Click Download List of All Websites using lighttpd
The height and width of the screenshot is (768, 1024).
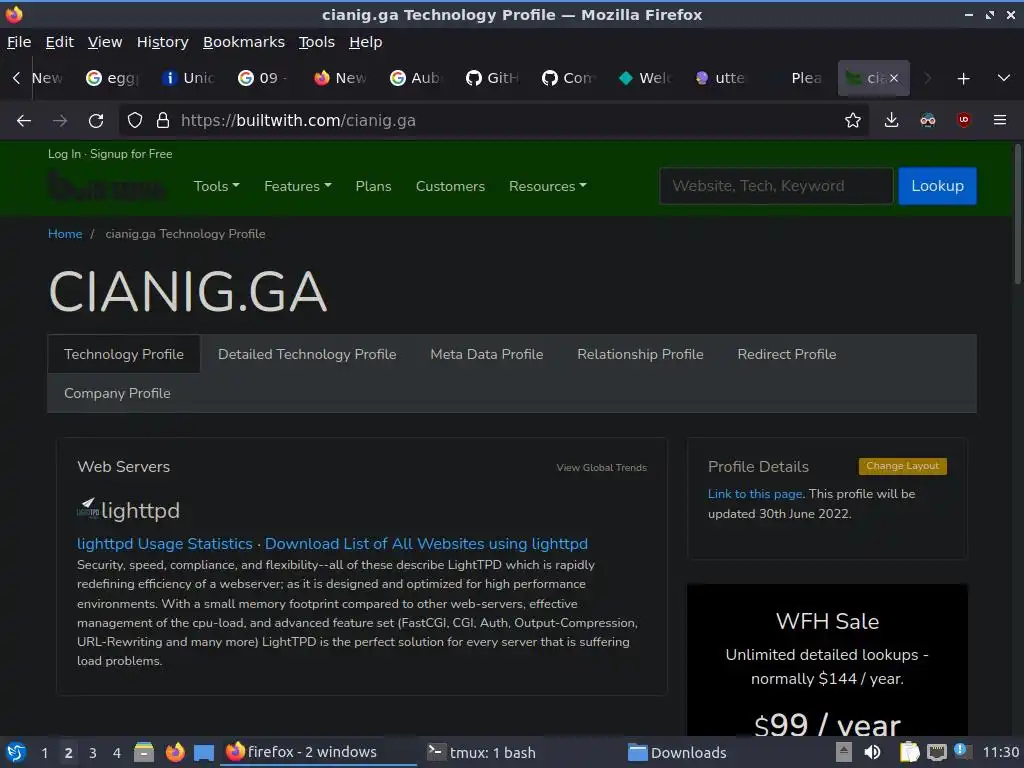point(426,543)
